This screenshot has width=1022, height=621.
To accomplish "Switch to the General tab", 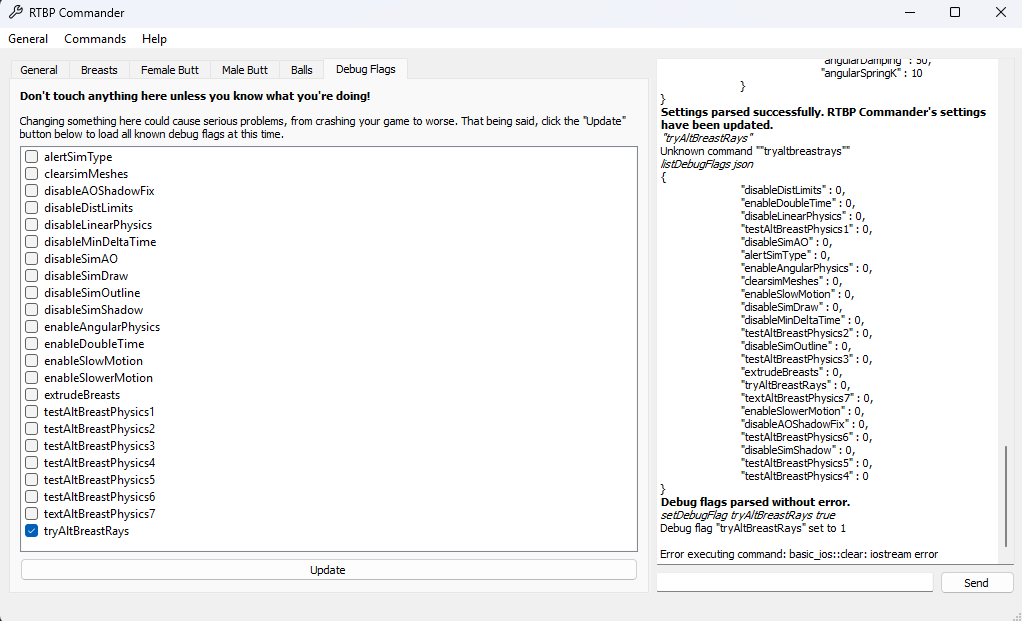I will pyautogui.click(x=38, y=70).
